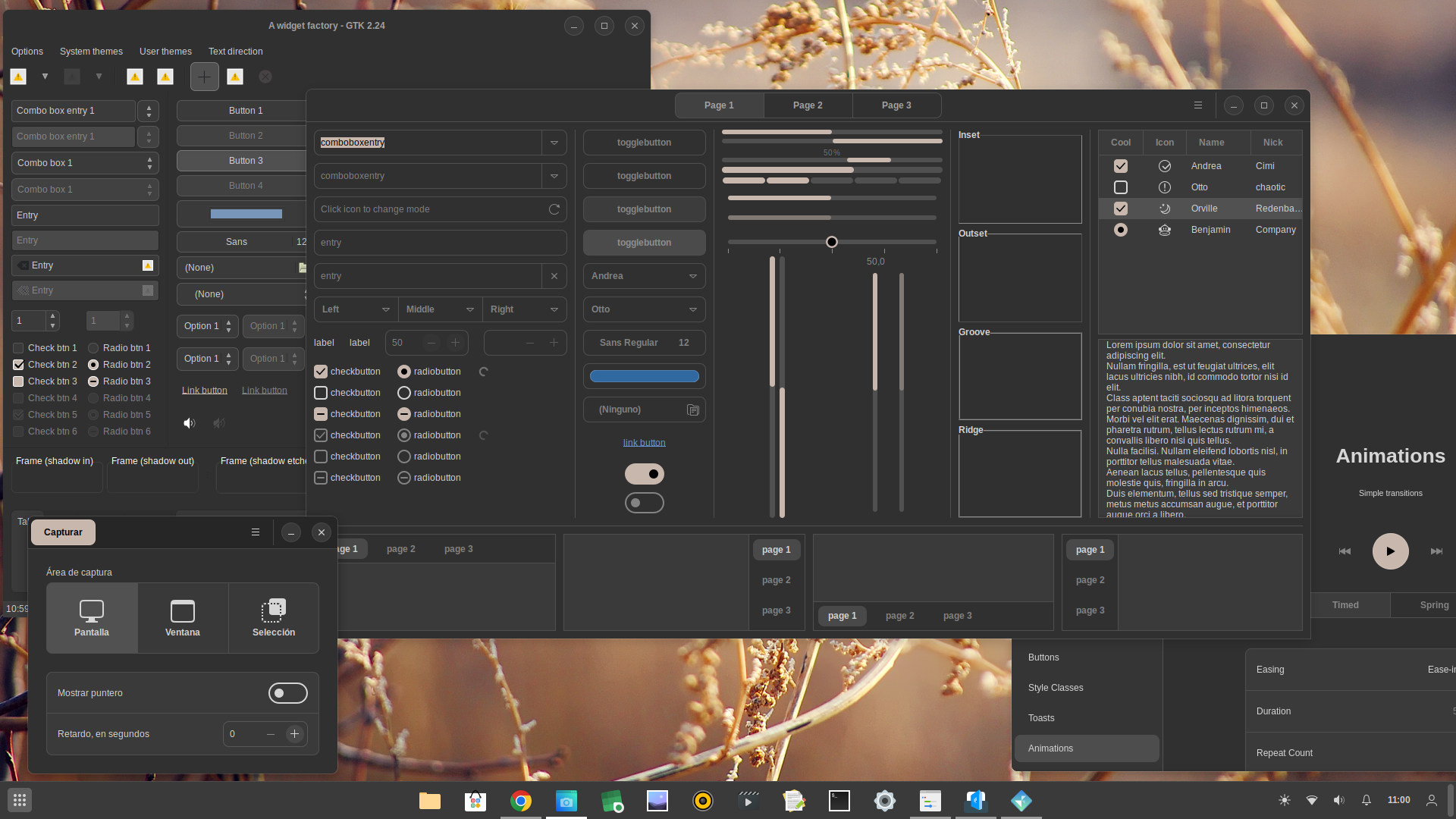Click the smiley icon in Orville row
1456x819 pixels.
(1165, 209)
